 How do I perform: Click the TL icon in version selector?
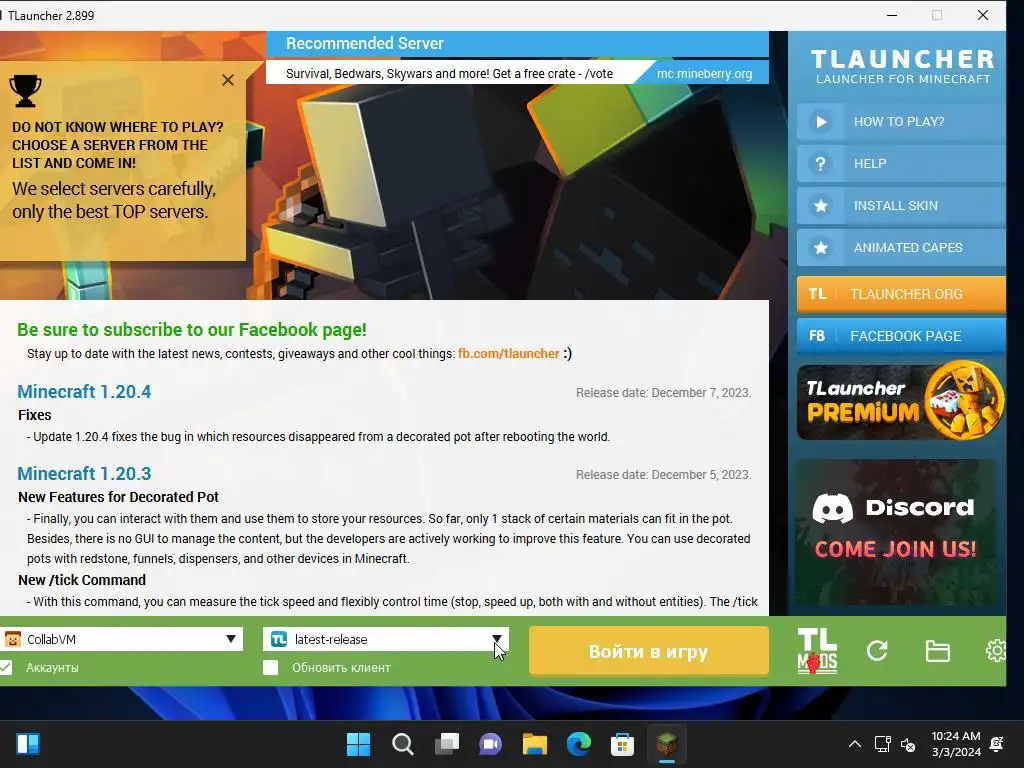click(x=279, y=639)
